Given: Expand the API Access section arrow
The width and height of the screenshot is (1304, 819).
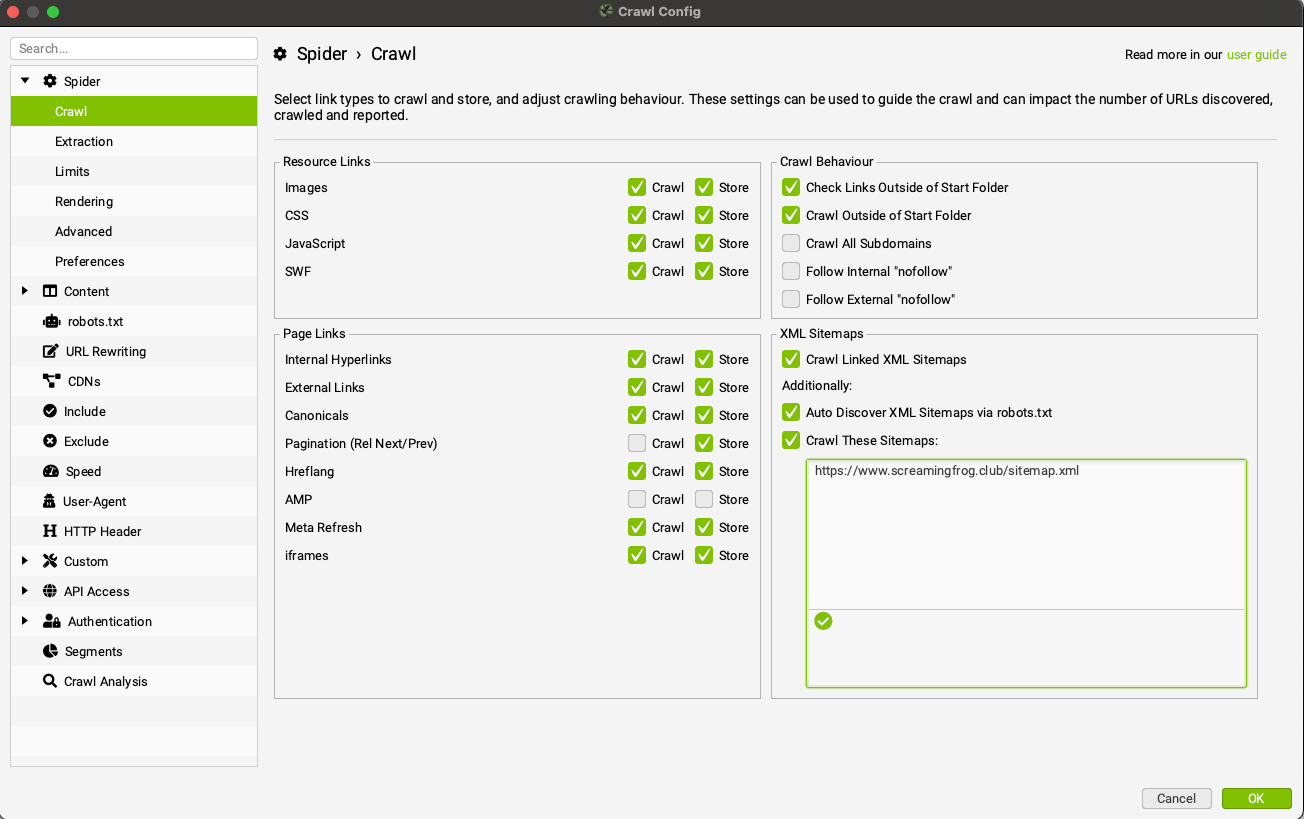Looking at the screenshot, I should tap(25, 591).
